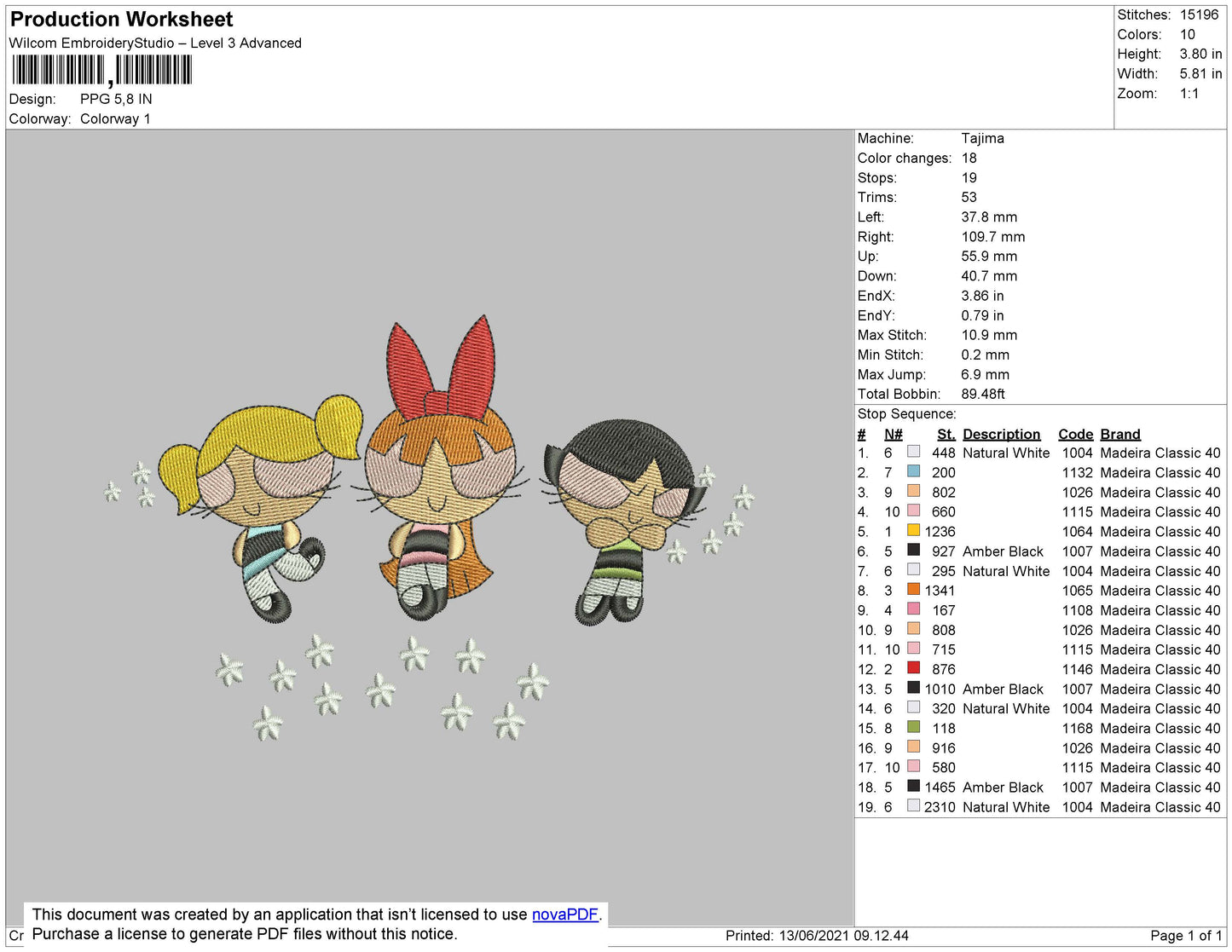Screen dimensions: 1232x952
Task: Click the Machine value Tajima
Action: tap(982, 138)
